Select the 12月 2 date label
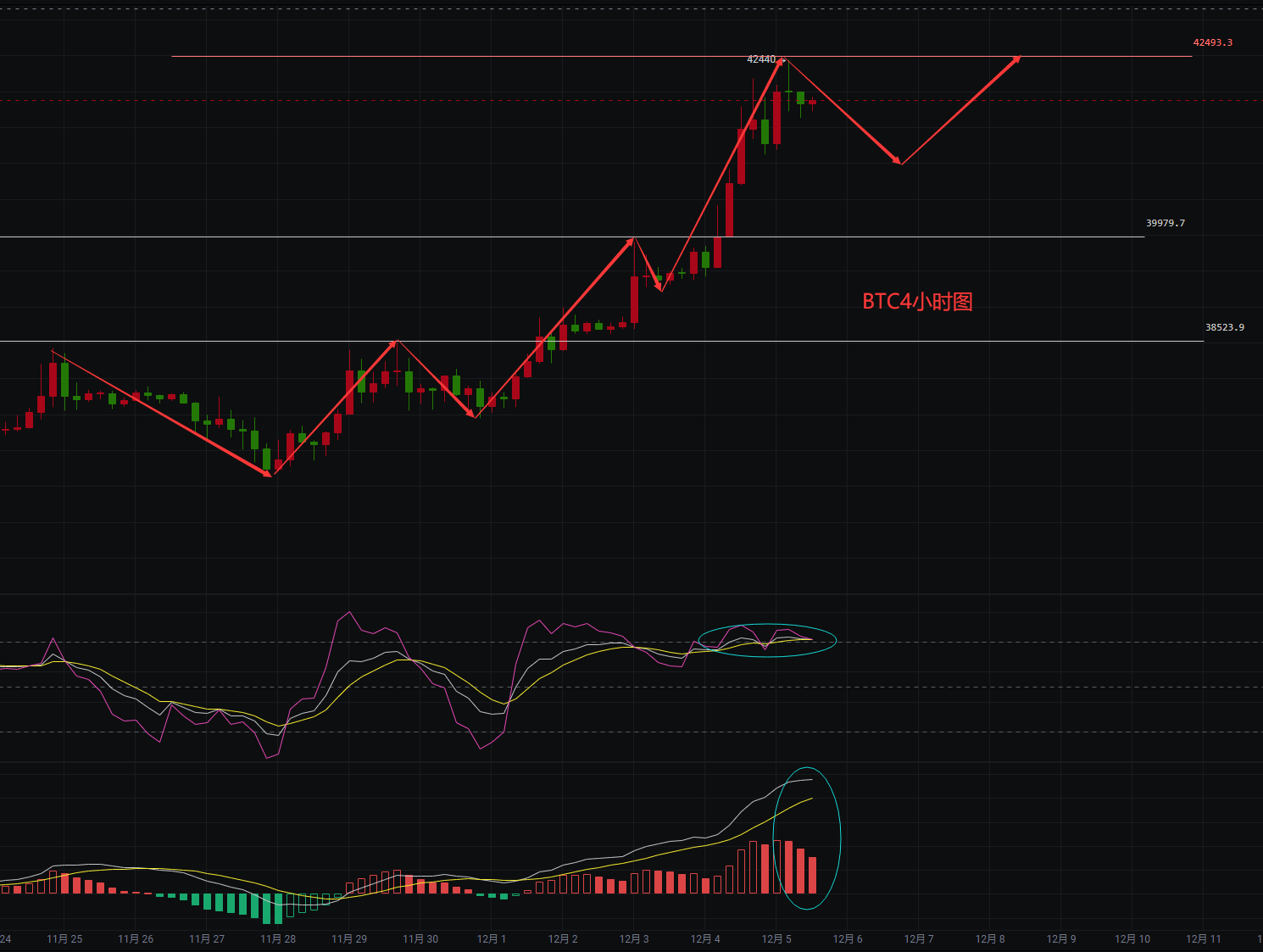 click(x=563, y=938)
